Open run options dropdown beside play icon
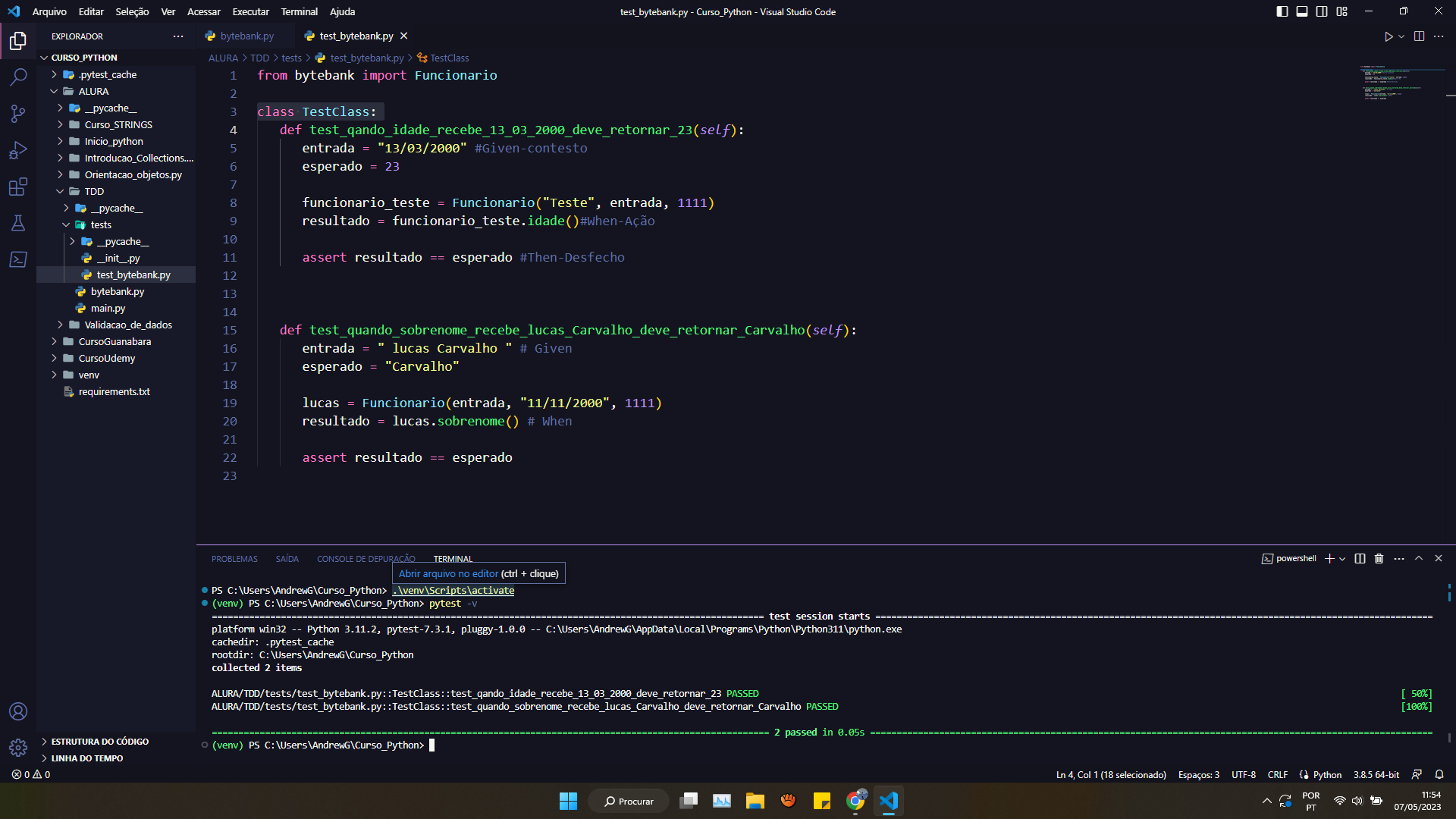The image size is (1456, 819). tap(1401, 36)
